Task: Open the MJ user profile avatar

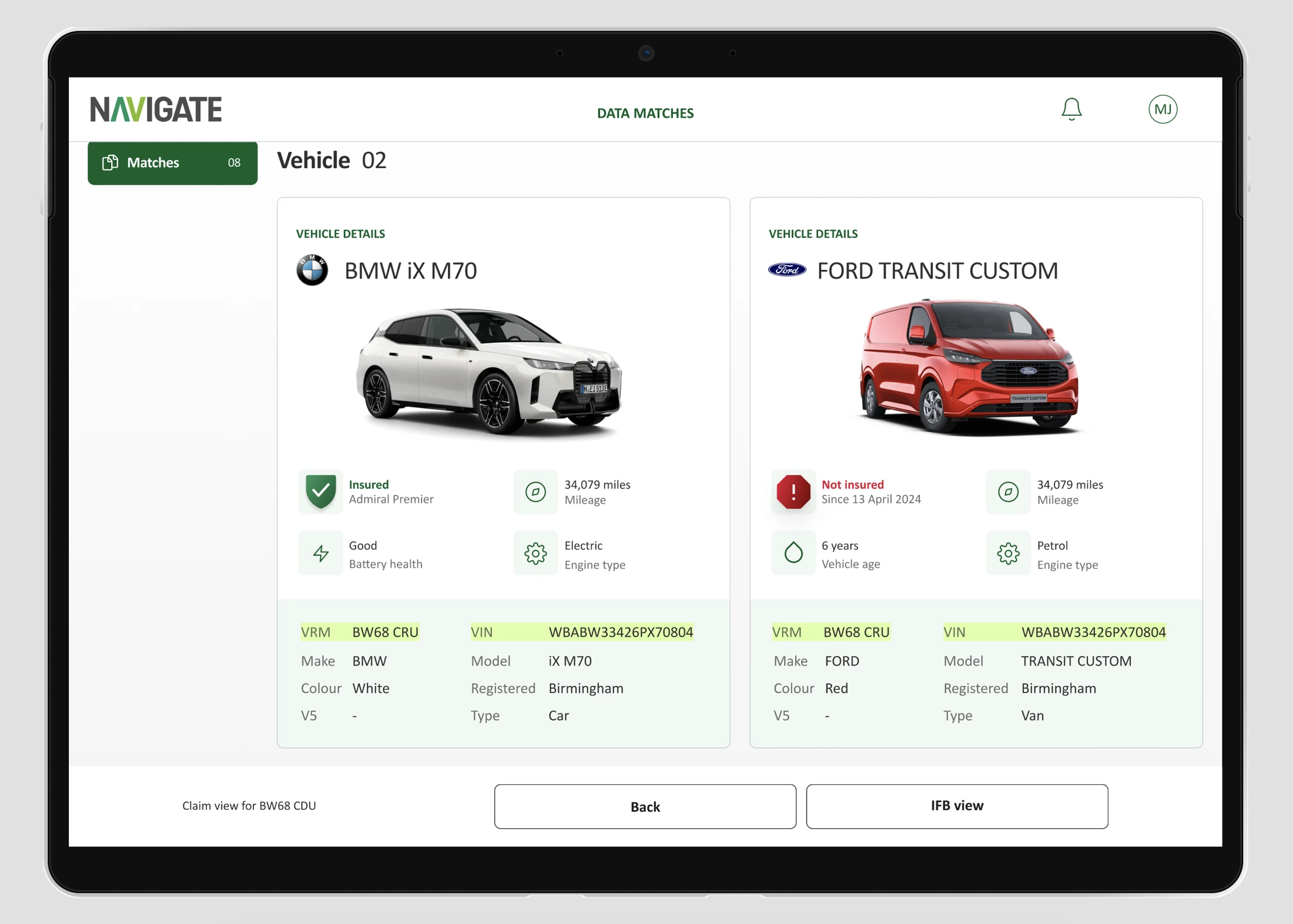Action: [1163, 109]
